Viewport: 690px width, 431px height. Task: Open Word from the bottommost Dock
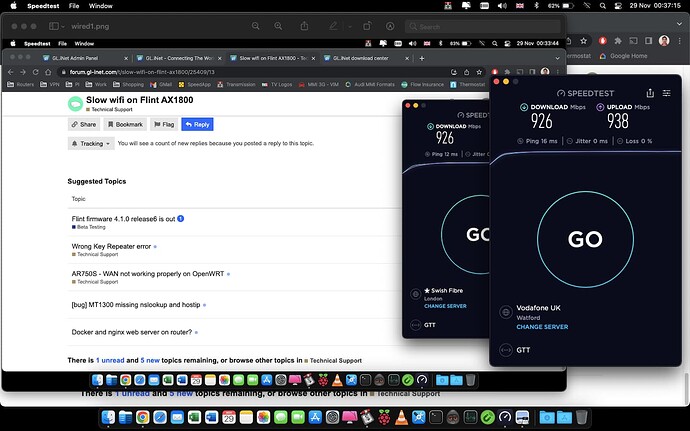click(x=212, y=417)
